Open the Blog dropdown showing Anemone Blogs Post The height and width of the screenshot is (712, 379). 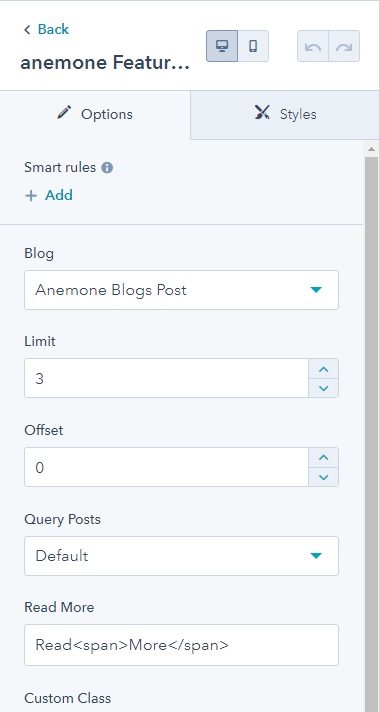pyautogui.click(x=182, y=290)
